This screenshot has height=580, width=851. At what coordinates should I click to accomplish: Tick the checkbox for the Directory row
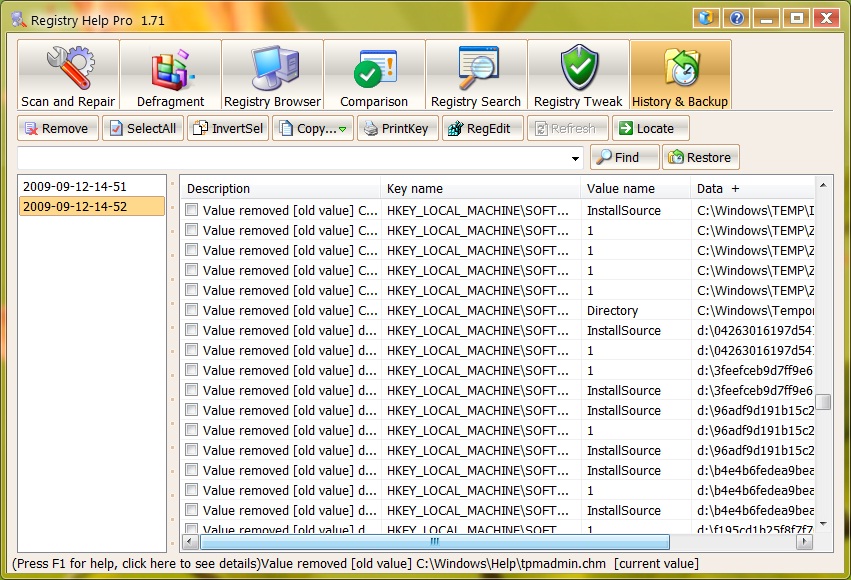[x=192, y=310]
